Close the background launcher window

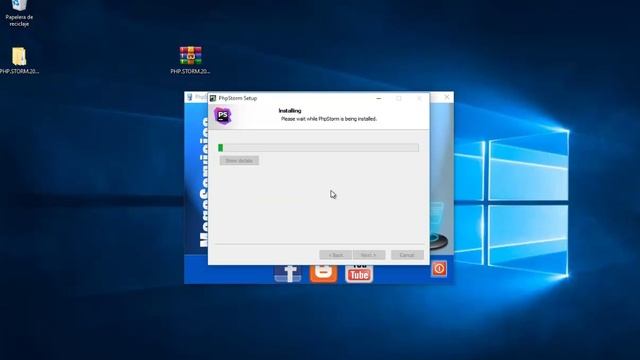pyautogui.click(x=447, y=97)
